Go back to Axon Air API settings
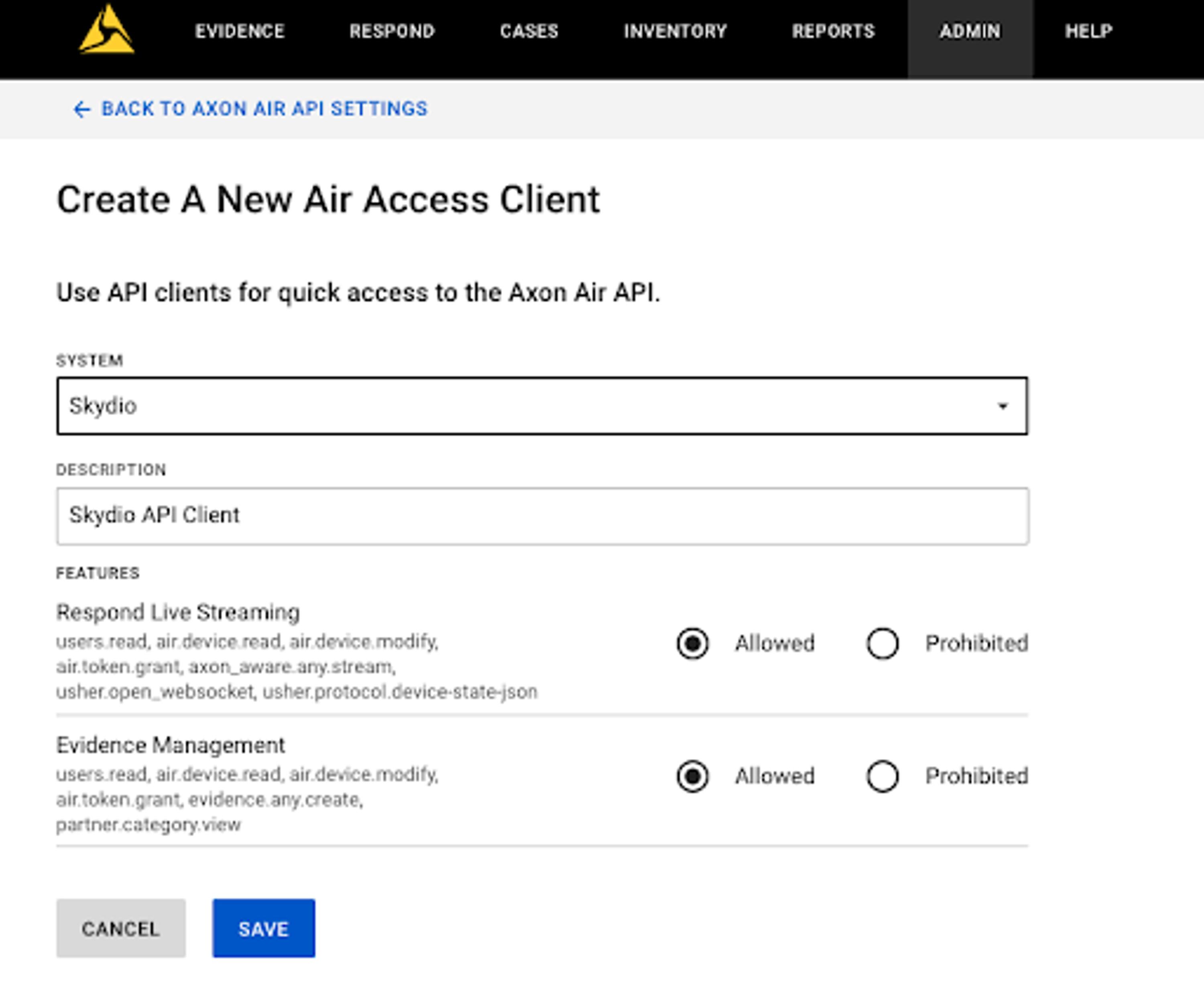 click(x=264, y=109)
